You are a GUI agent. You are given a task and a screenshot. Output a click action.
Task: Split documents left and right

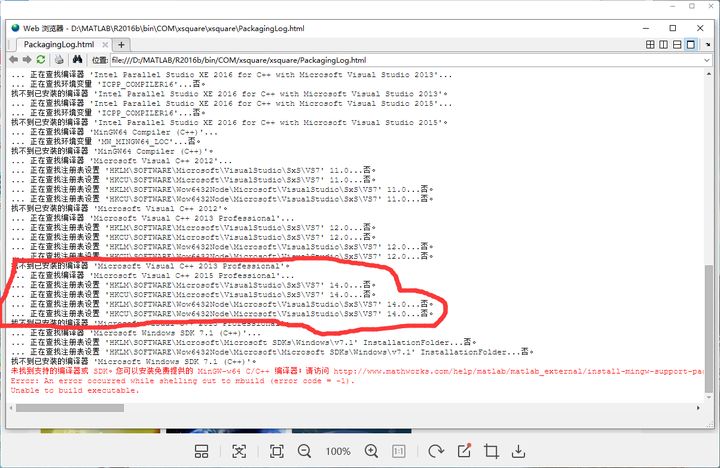pyautogui.click(x=664, y=45)
